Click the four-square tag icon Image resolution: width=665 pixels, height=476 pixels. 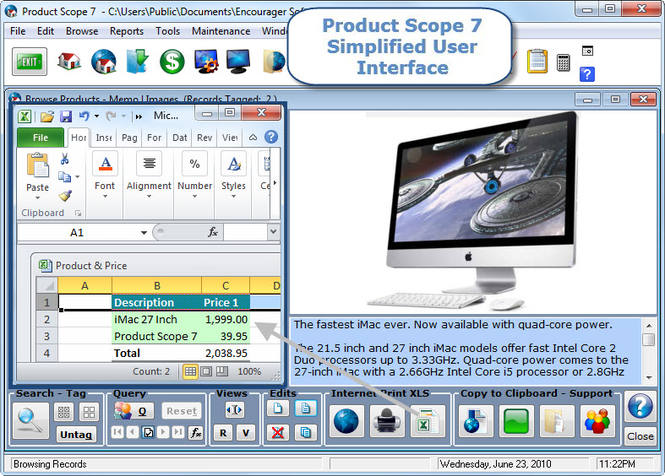89,412
